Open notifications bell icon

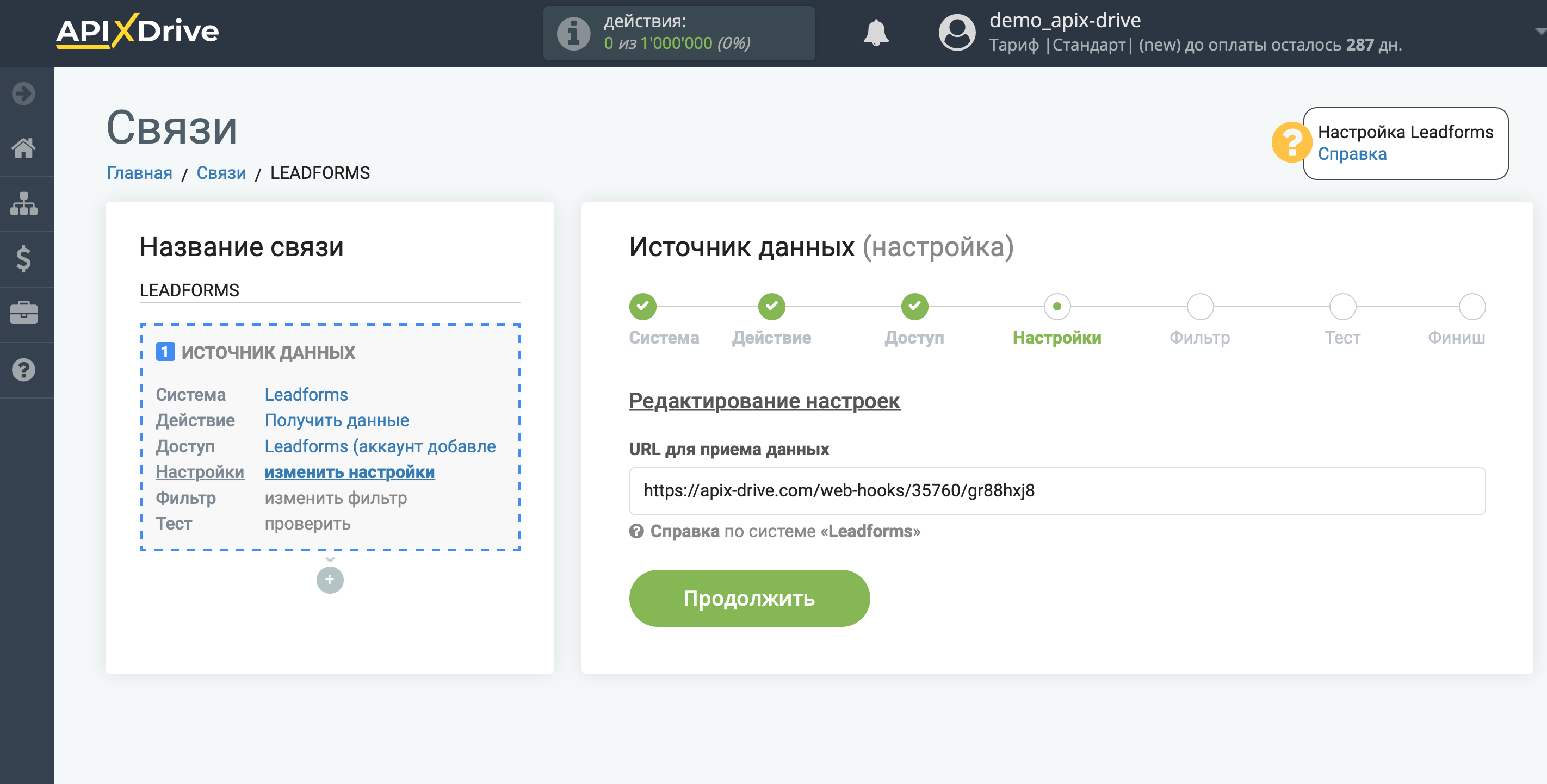[876, 33]
